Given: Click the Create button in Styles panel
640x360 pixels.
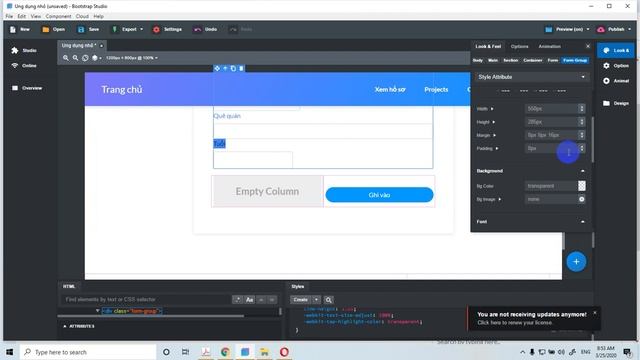Looking at the screenshot, I should point(301,300).
